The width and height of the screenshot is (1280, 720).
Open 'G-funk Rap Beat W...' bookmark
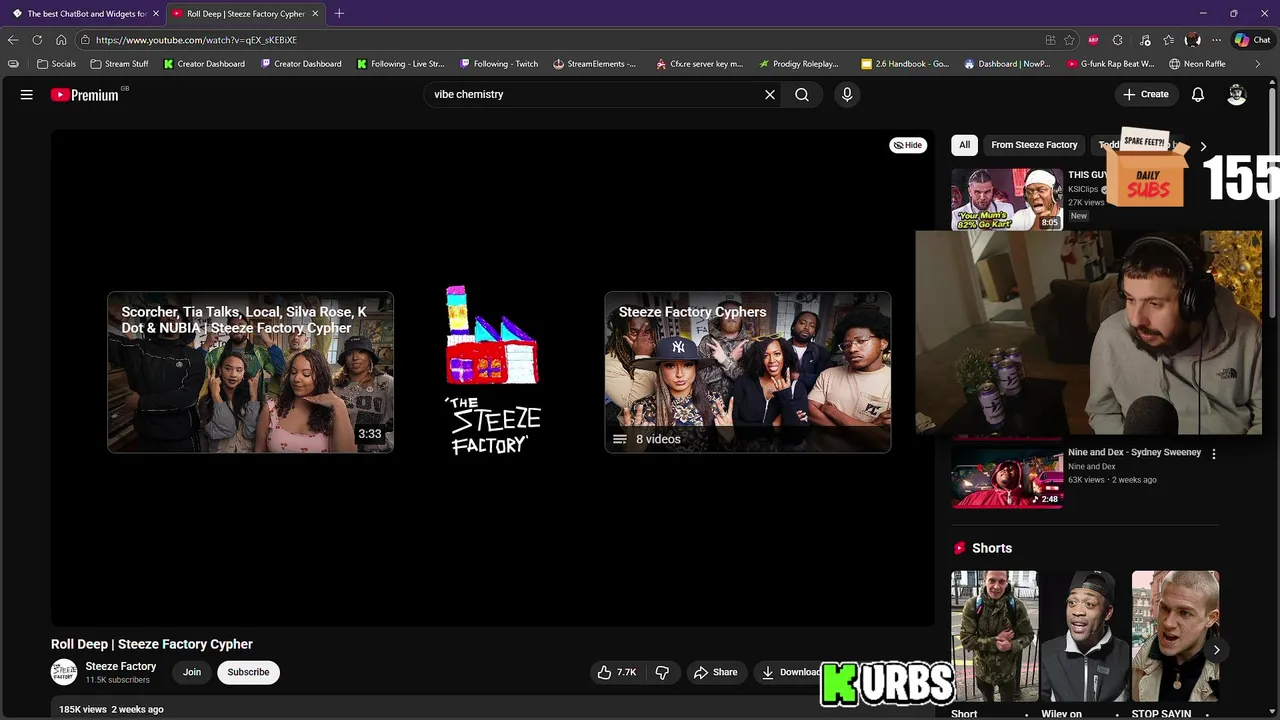pyautogui.click(x=1110, y=64)
